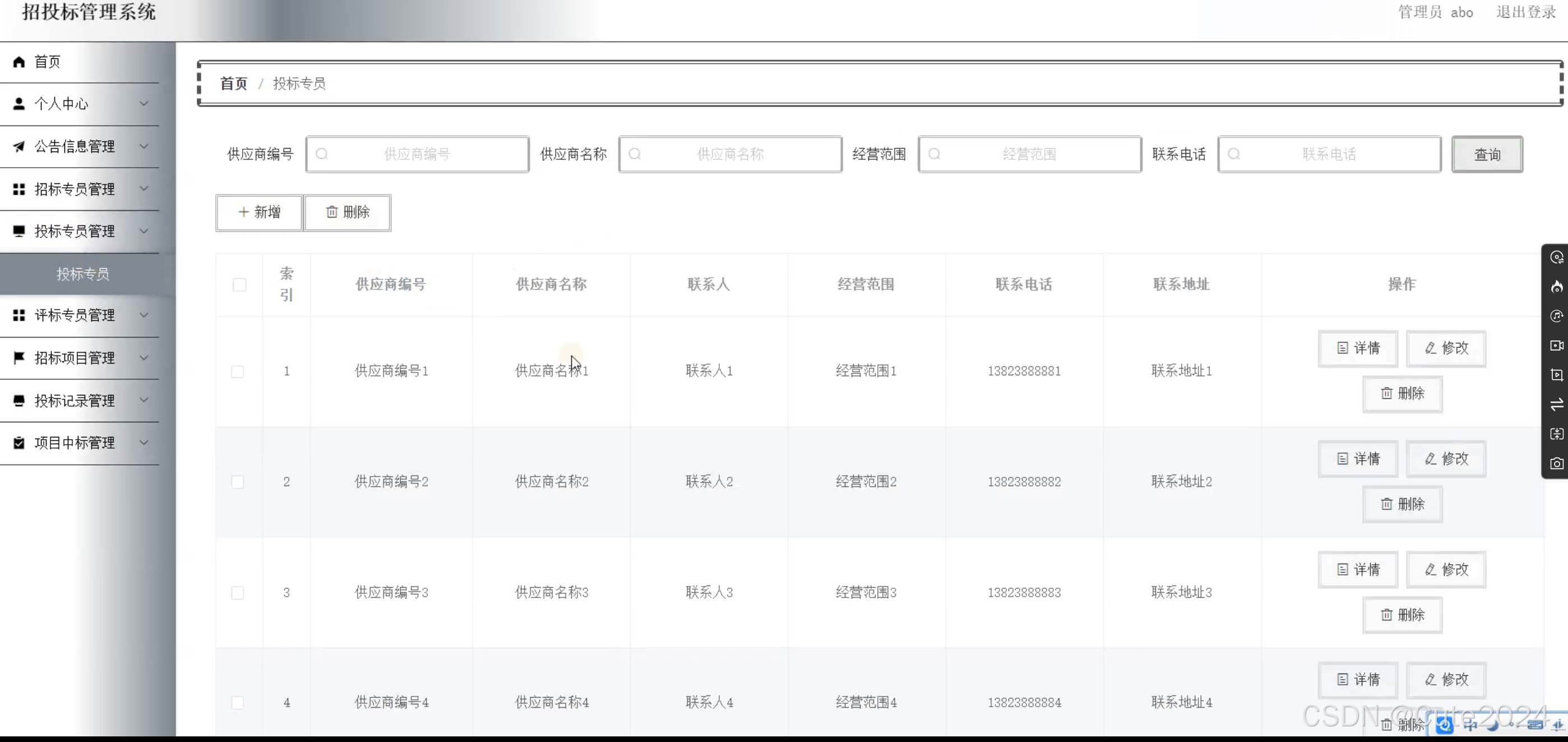Click the 查询 query button
Screen dimensions: 1568x742
pos(1487,154)
